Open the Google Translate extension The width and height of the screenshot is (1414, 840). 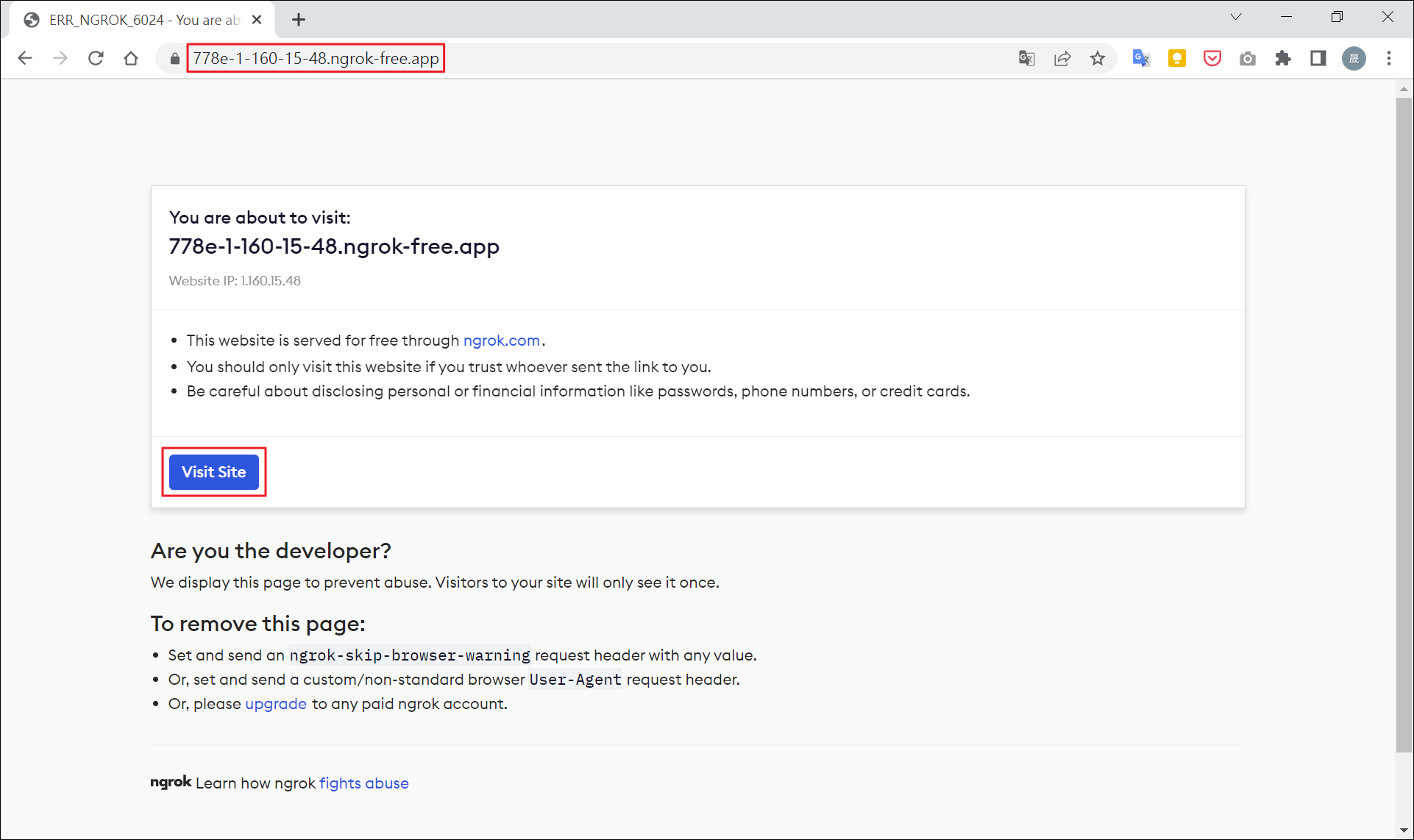click(x=1141, y=58)
